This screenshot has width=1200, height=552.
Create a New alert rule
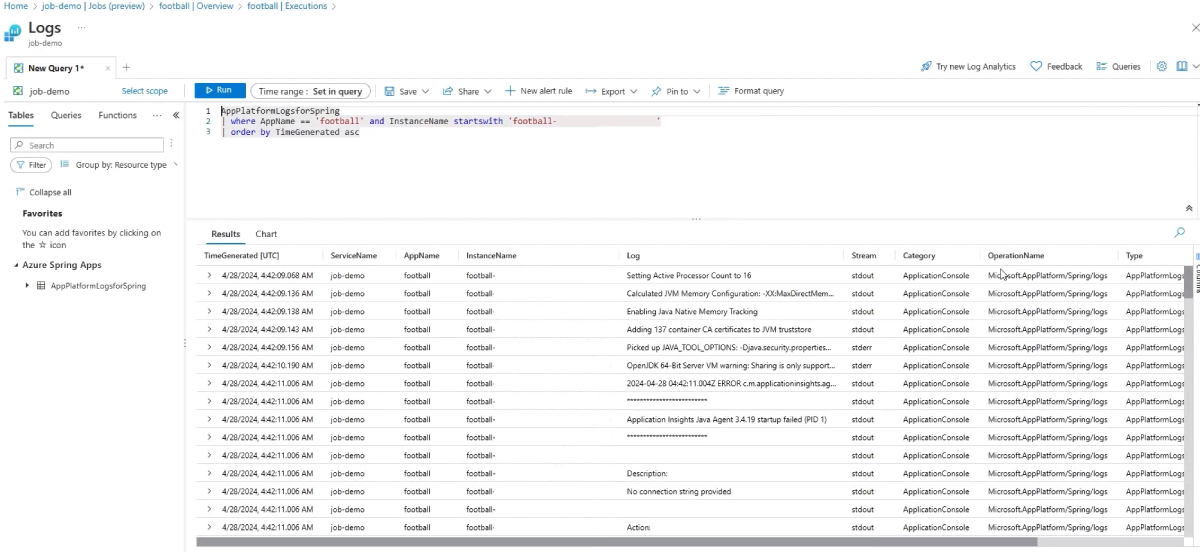tap(539, 91)
